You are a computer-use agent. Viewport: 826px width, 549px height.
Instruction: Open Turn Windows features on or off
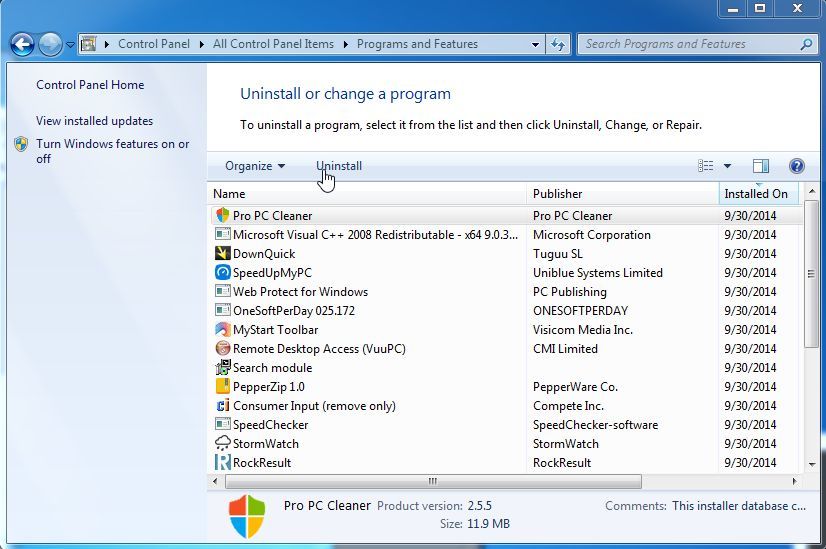click(112, 151)
